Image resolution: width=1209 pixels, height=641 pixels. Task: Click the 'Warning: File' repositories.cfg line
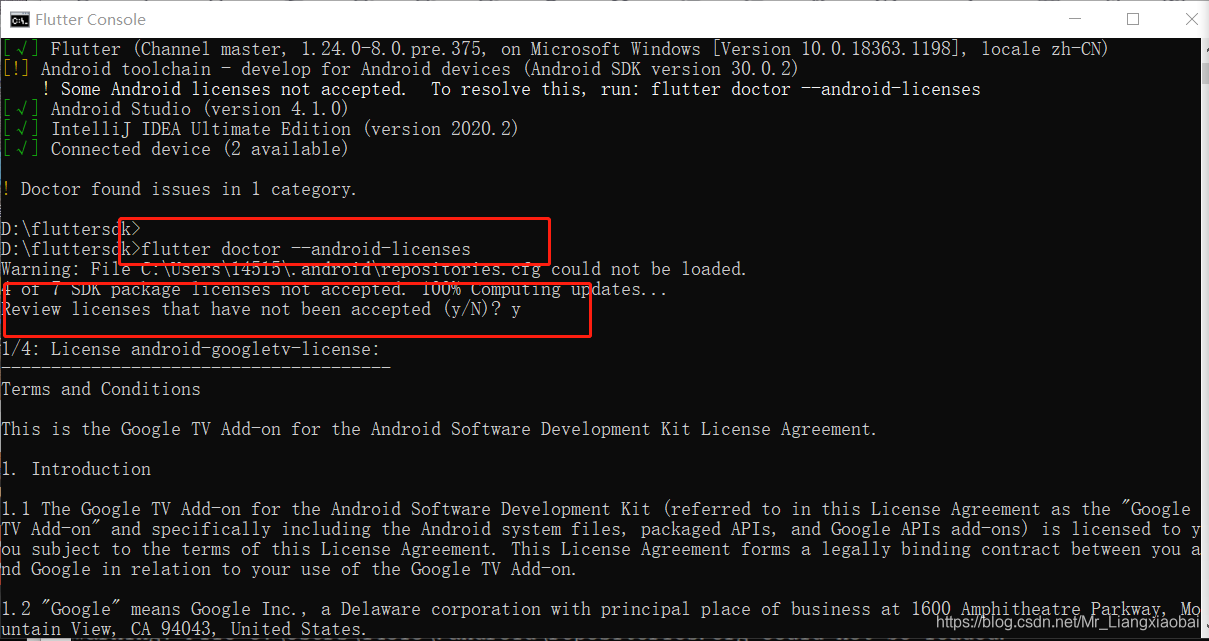click(374, 269)
